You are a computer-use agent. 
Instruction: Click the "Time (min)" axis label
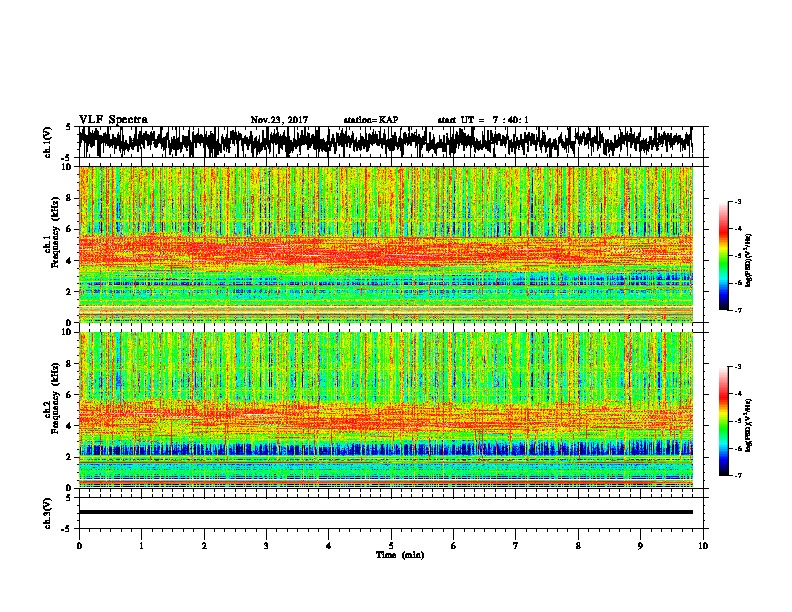point(400,555)
